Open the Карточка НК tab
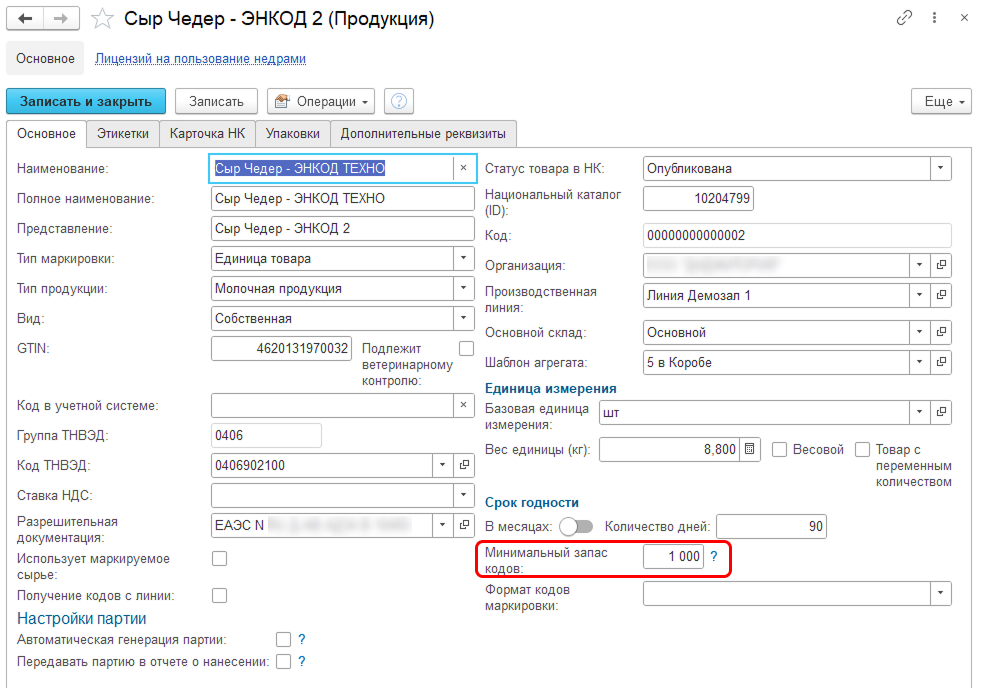Image resolution: width=981 pixels, height=688 pixels. pyautogui.click(x=206, y=133)
